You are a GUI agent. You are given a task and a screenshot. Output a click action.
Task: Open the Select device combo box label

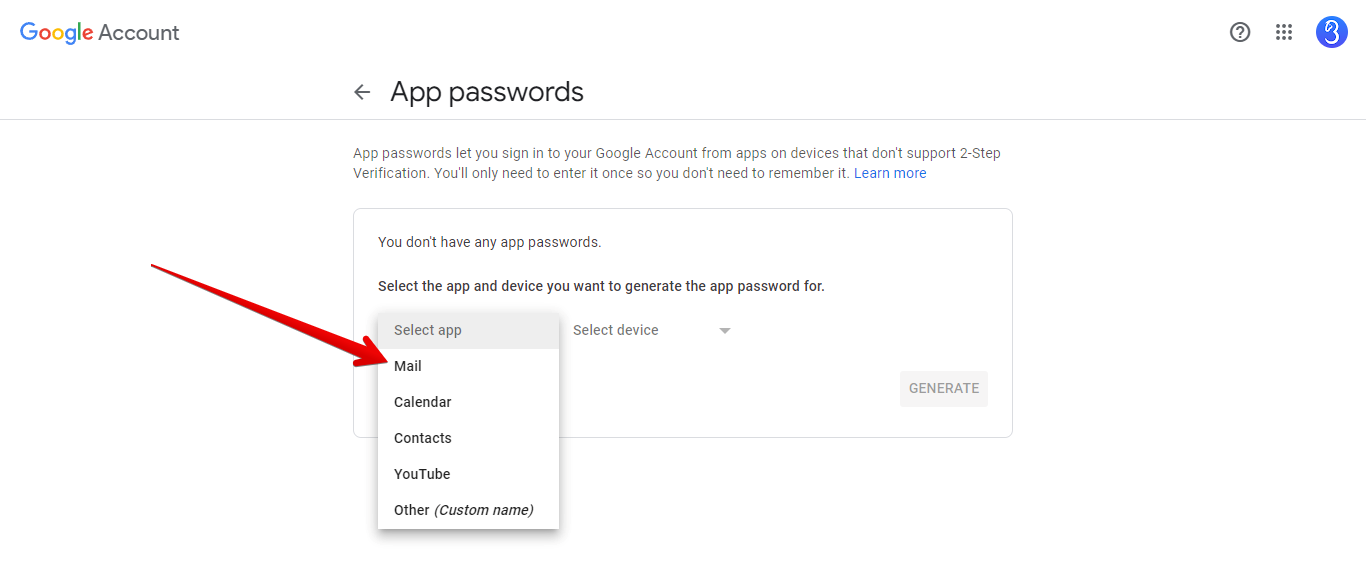[x=616, y=330]
